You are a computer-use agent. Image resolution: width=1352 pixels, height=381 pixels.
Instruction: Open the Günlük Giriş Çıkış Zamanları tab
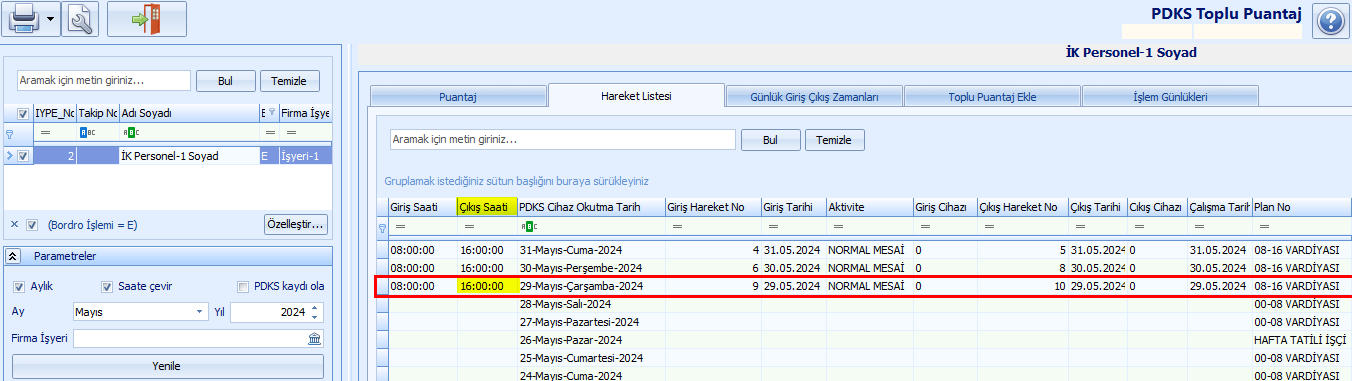click(x=814, y=97)
